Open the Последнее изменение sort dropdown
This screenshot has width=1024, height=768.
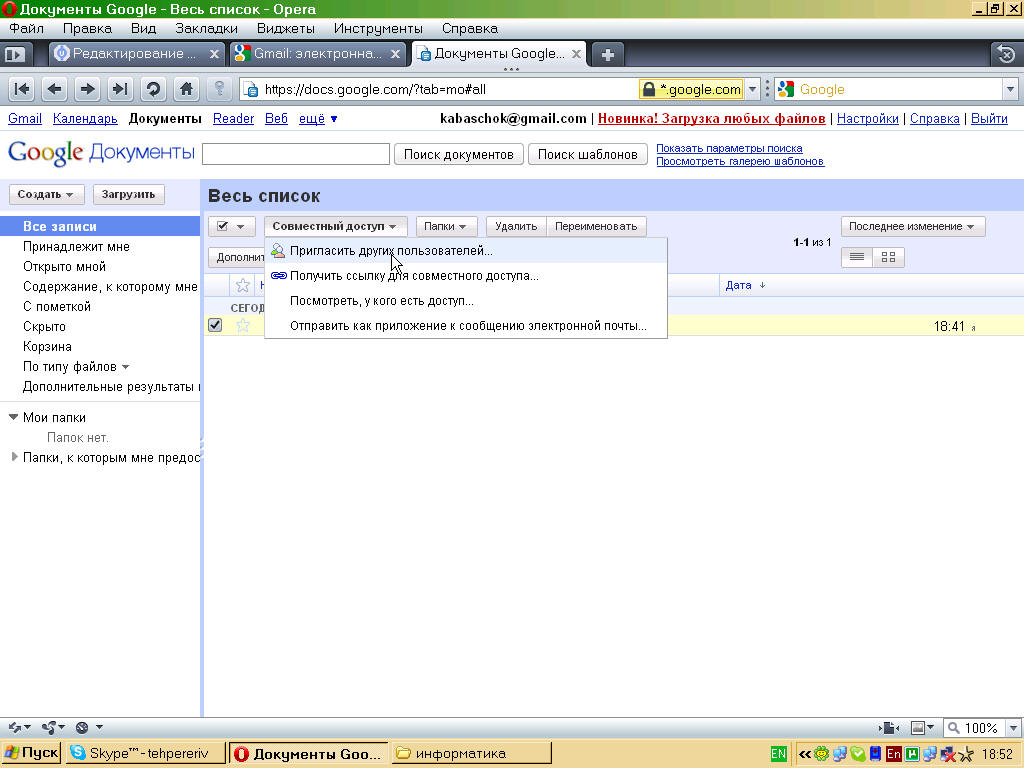[912, 227]
